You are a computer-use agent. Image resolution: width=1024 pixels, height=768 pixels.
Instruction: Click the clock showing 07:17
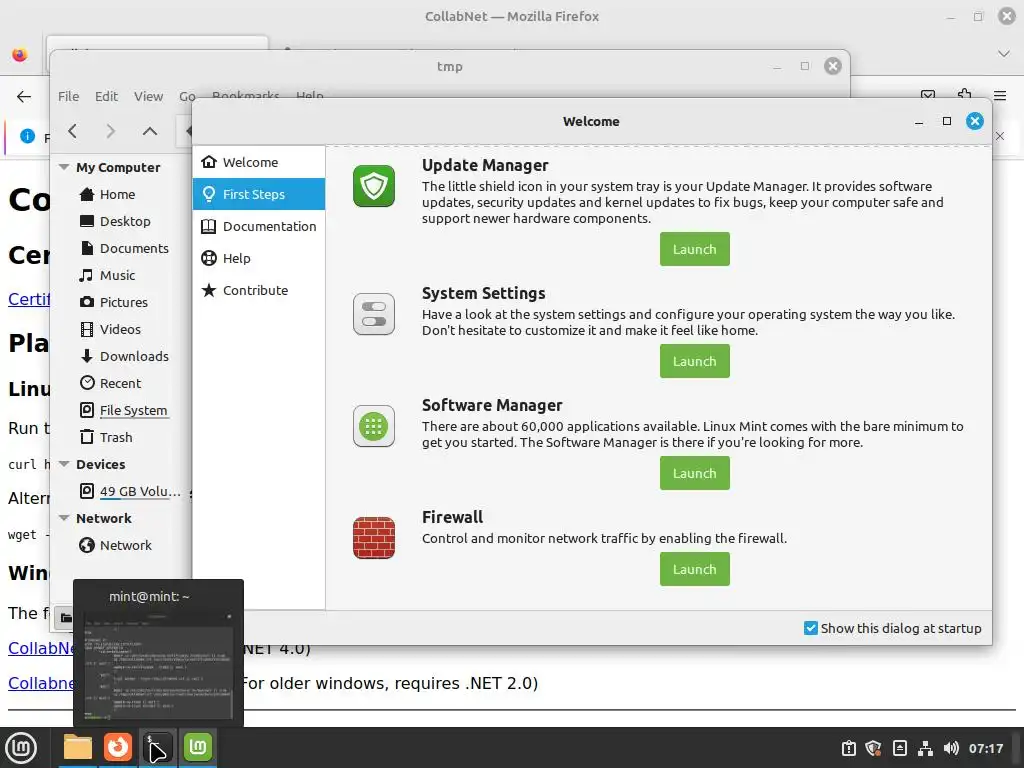click(x=985, y=748)
